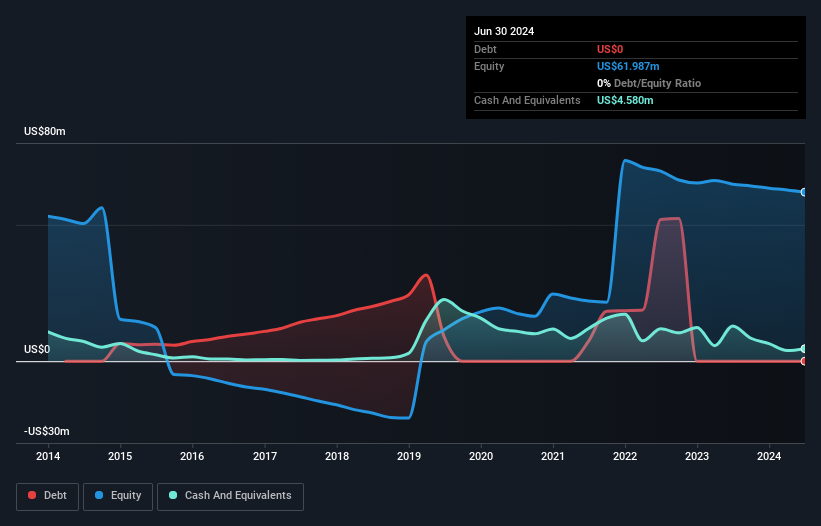Click the teal Cash And Equivalents legend dot
Viewport: 821px width, 526px height.
(x=173, y=495)
